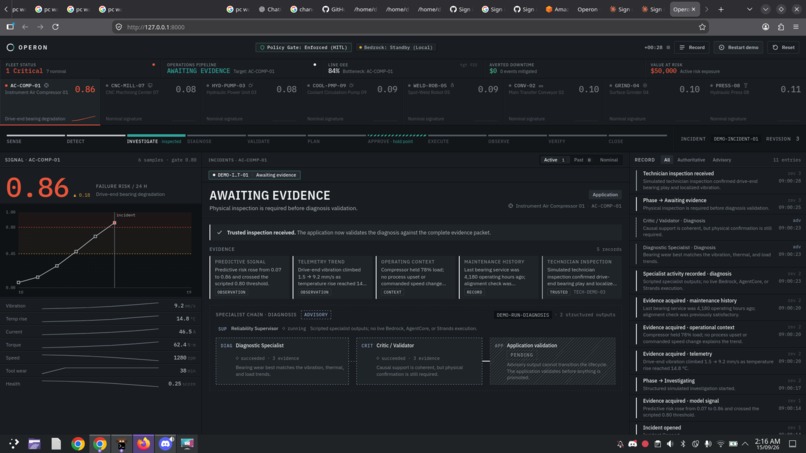Open the Diagnostic Specialist card
The width and height of the screenshot is (806, 453).
[282, 361]
